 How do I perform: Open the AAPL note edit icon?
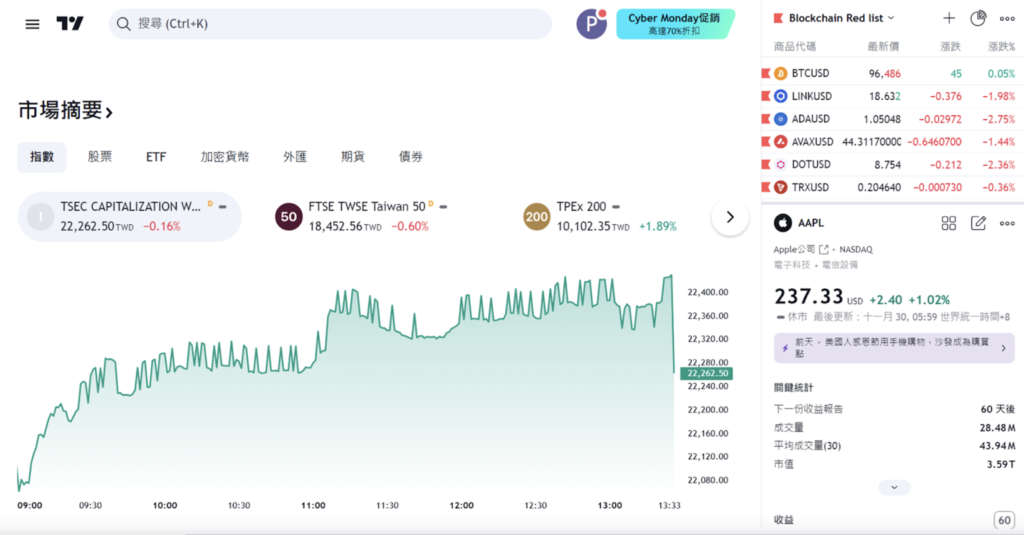978,223
